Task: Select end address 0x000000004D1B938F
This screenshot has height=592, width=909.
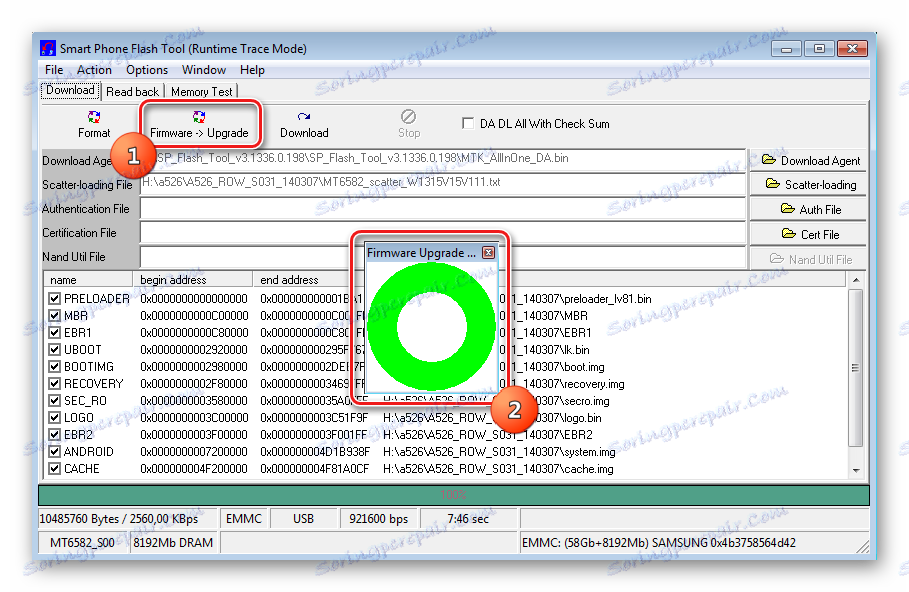Action: pyautogui.click(x=315, y=452)
